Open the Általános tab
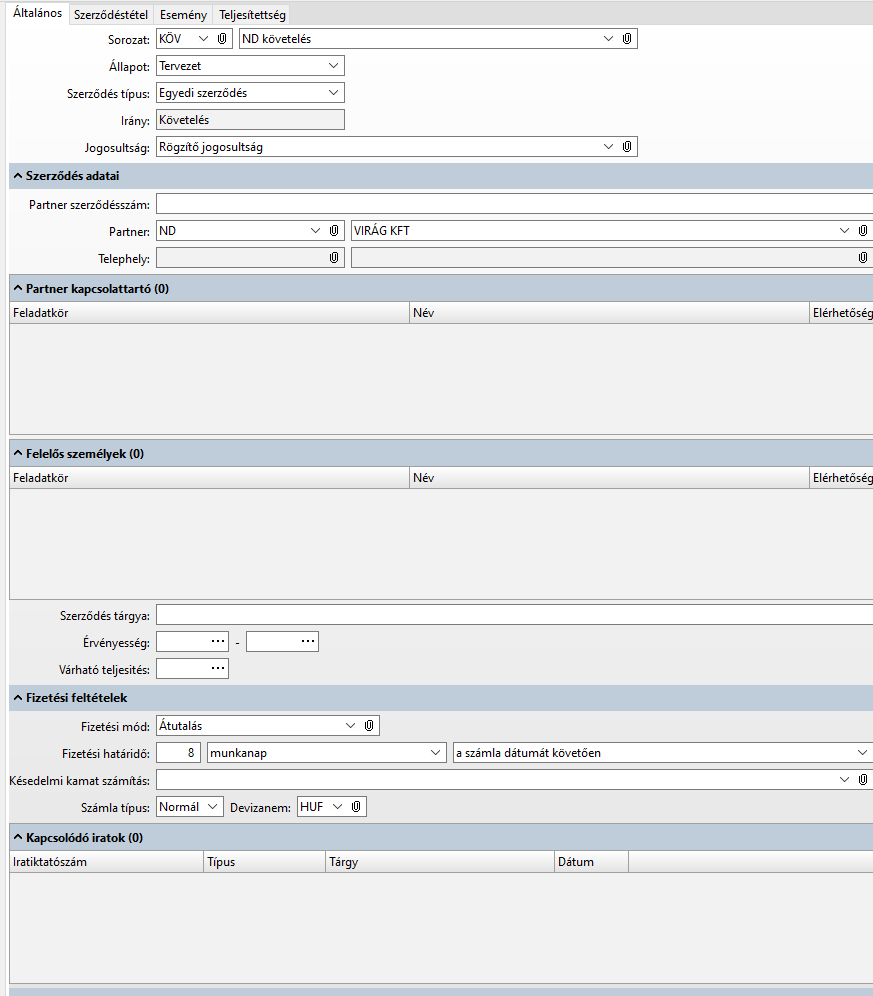 pos(37,13)
